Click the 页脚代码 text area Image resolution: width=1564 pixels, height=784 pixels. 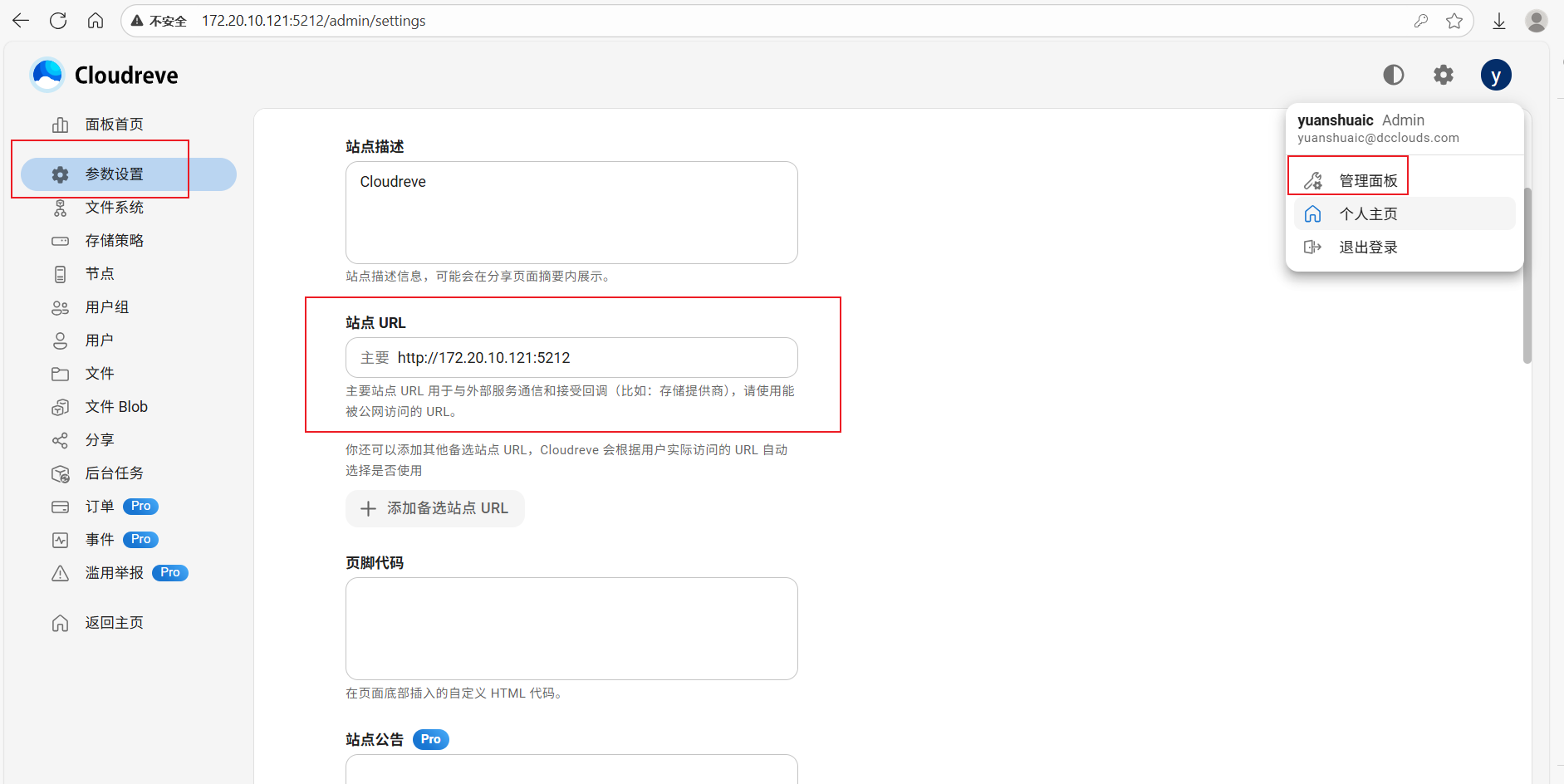[571, 629]
